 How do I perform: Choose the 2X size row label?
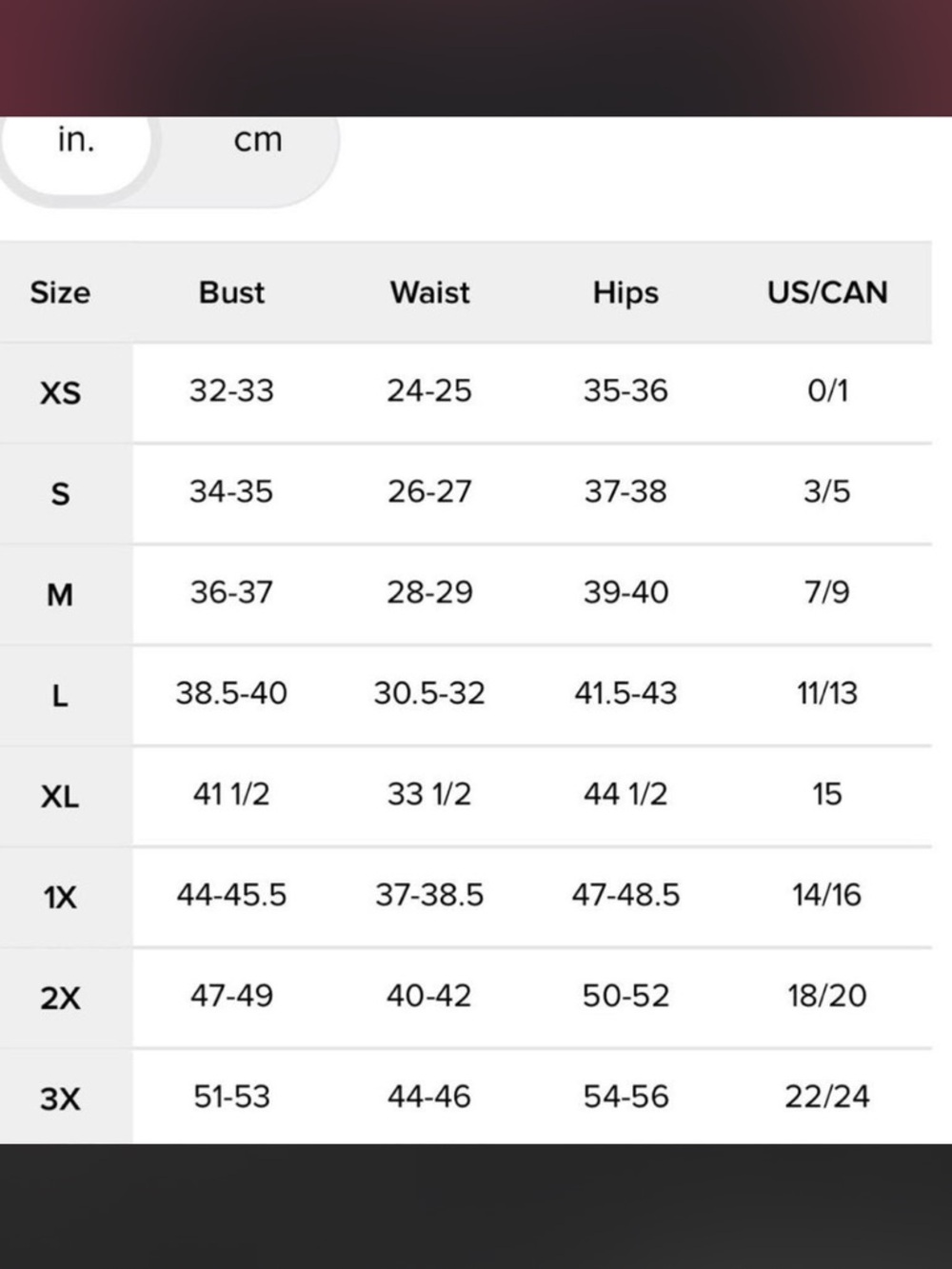(x=60, y=998)
